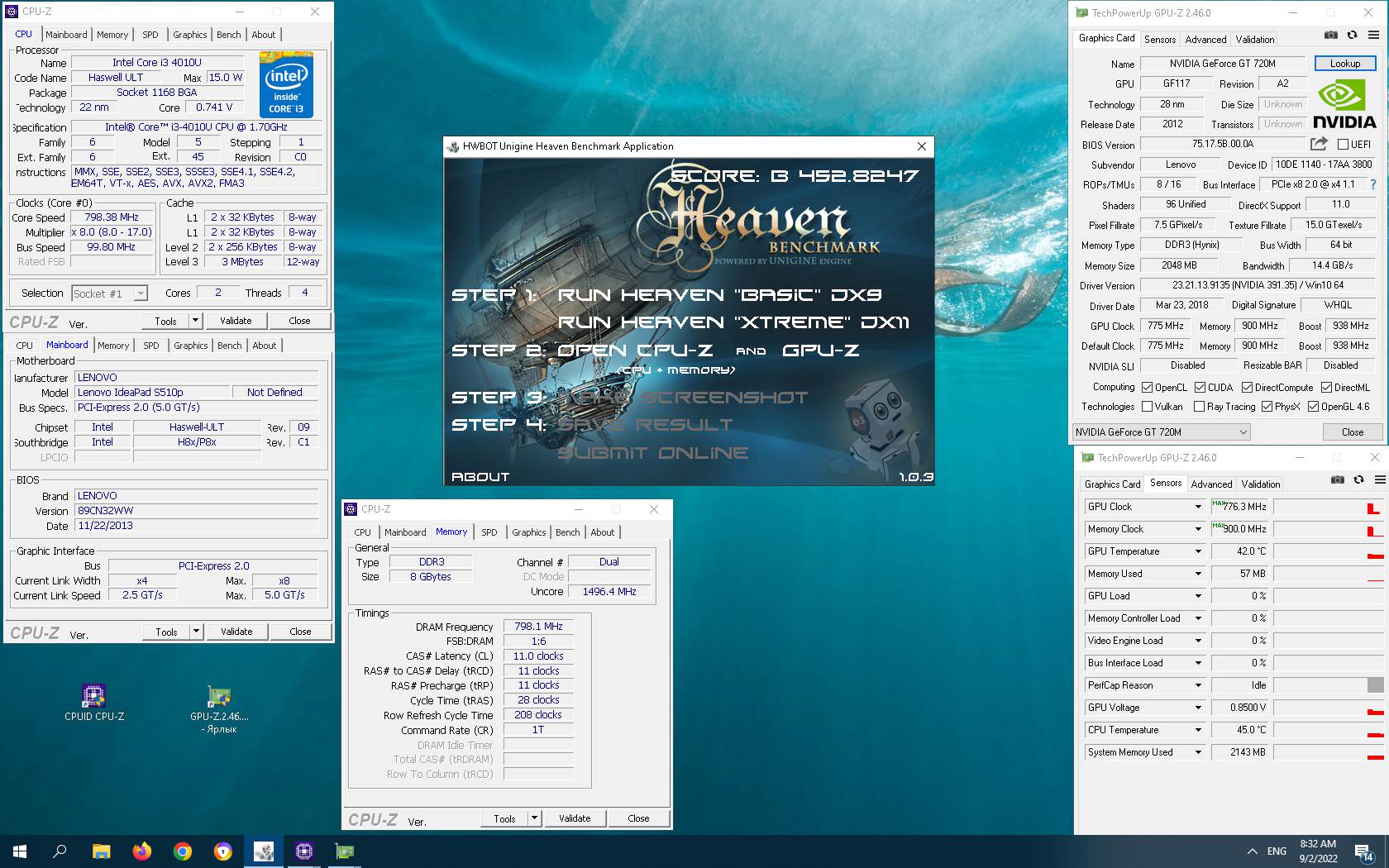This screenshot has width=1389, height=868.
Task: Click the Lookup button in GPU-Z
Action: 1344,64
